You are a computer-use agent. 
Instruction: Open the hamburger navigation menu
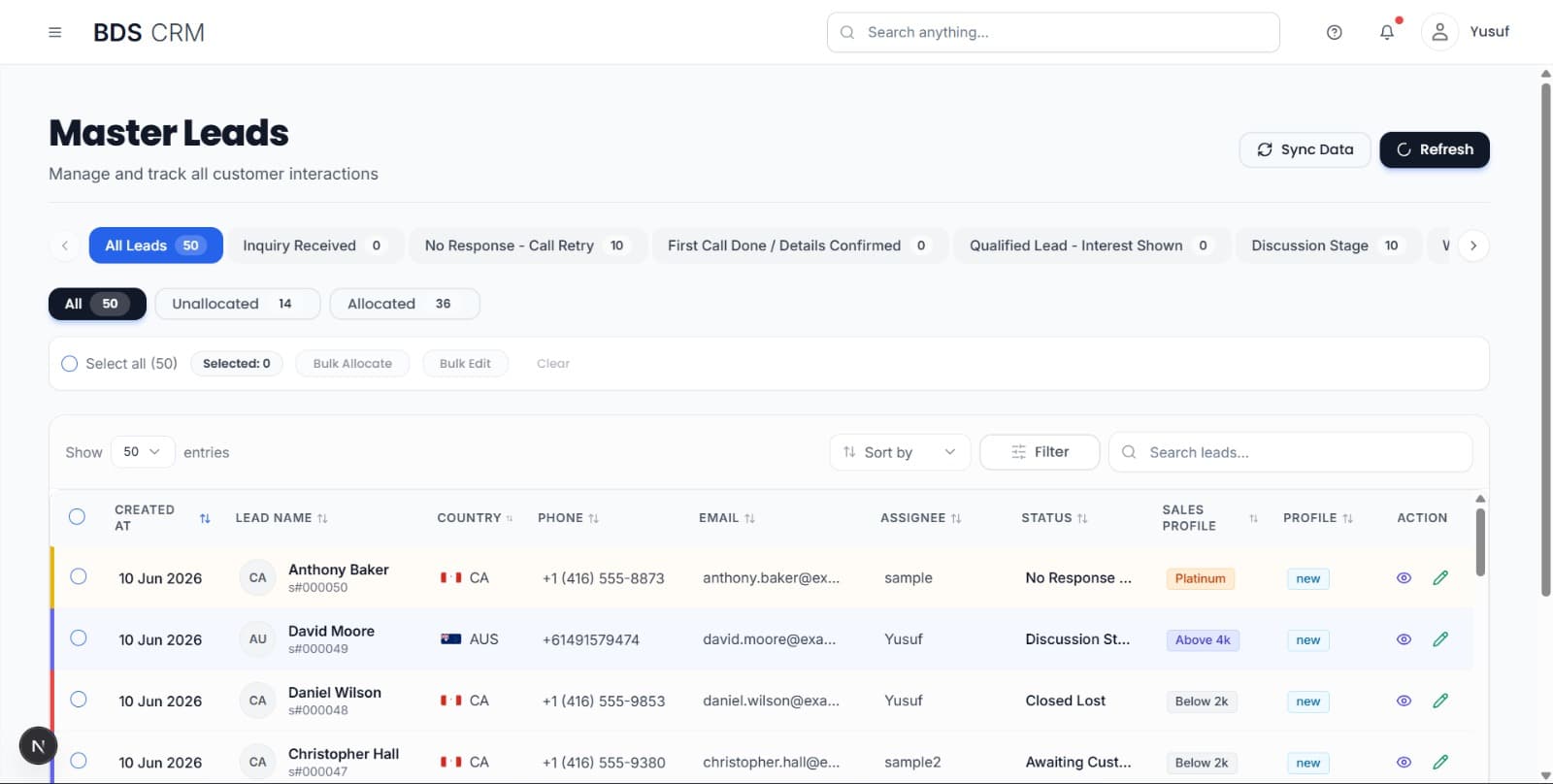[55, 32]
